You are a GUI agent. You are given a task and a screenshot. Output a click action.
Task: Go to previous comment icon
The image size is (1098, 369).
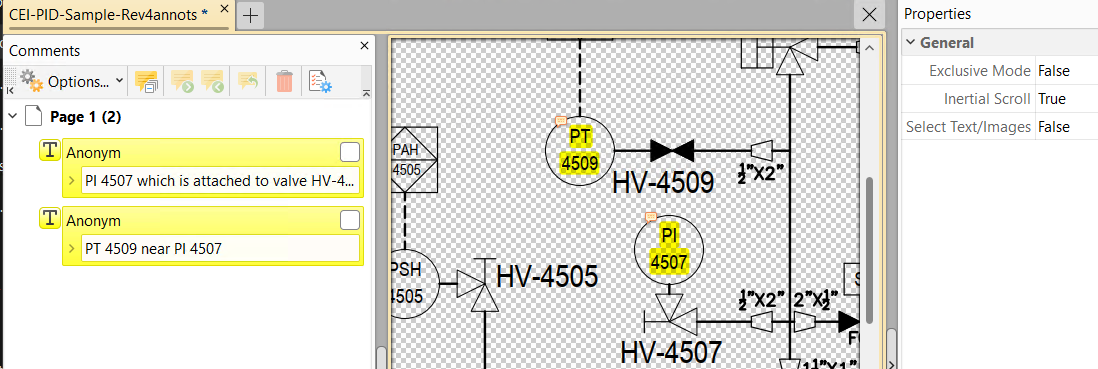(x=213, y=81)
